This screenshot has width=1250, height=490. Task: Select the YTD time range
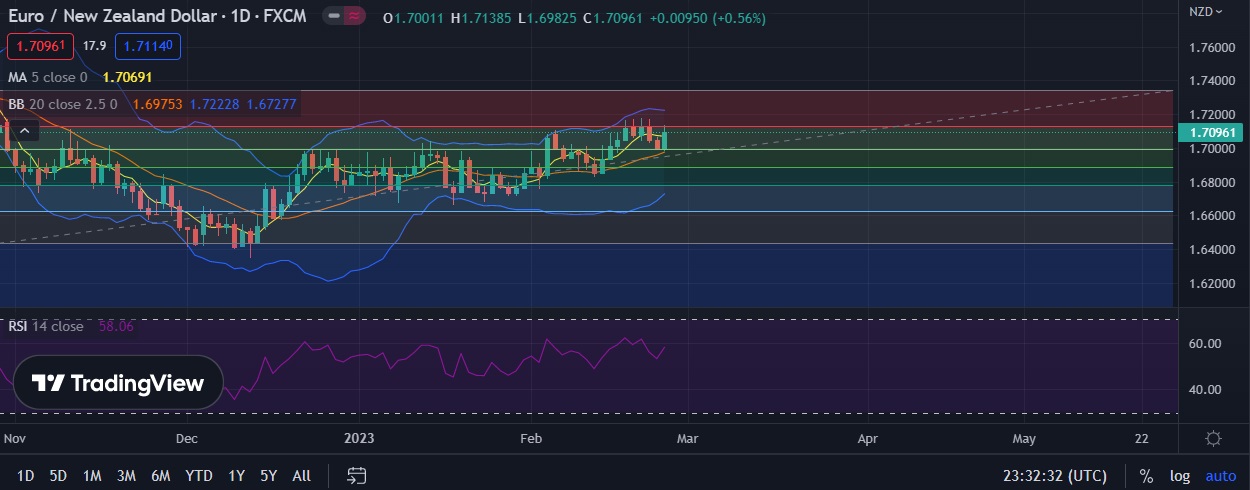pos(199,476)
